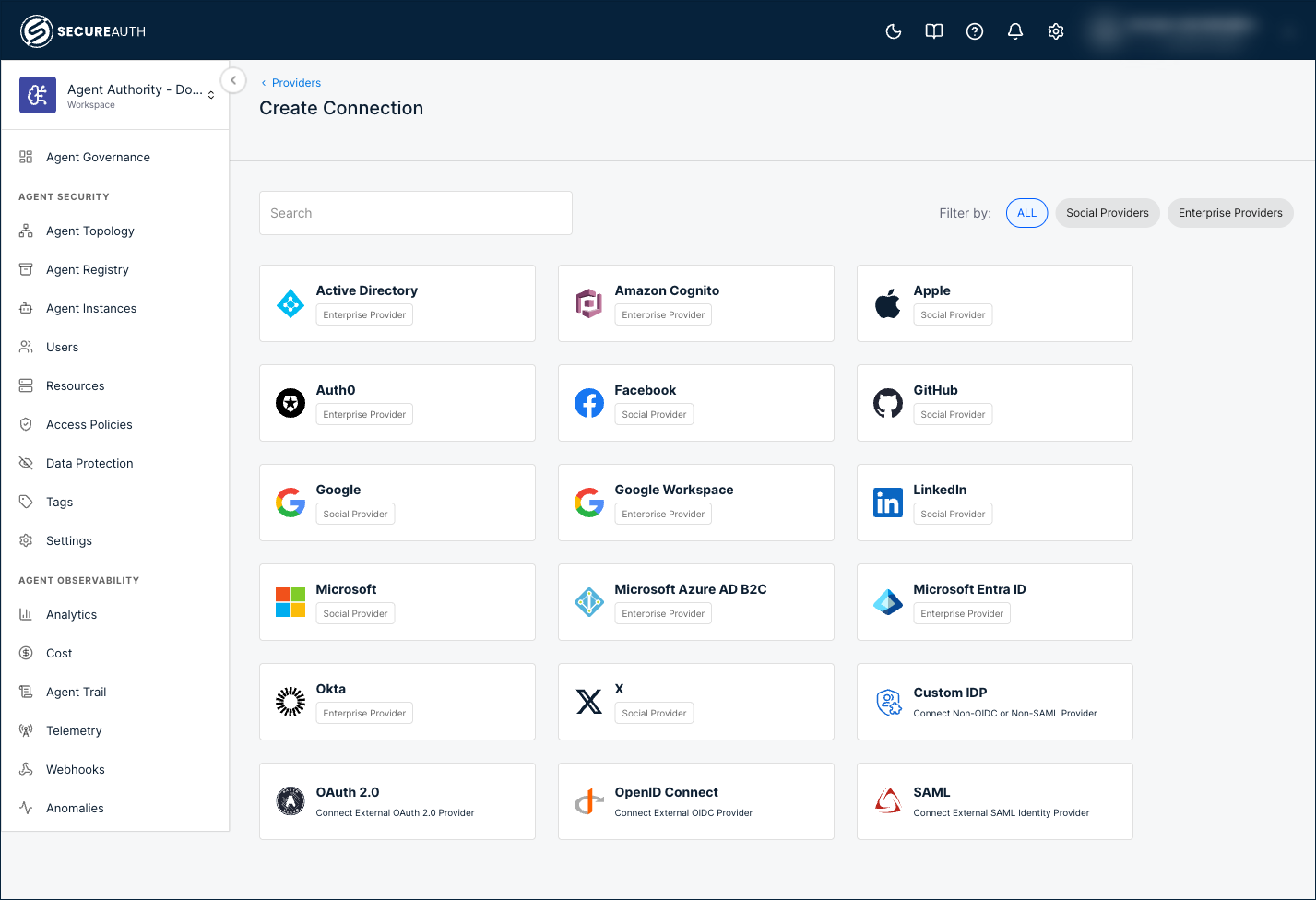Select the ALL filter
Screen dimensions: 1316x900
tap(1026, 213)
